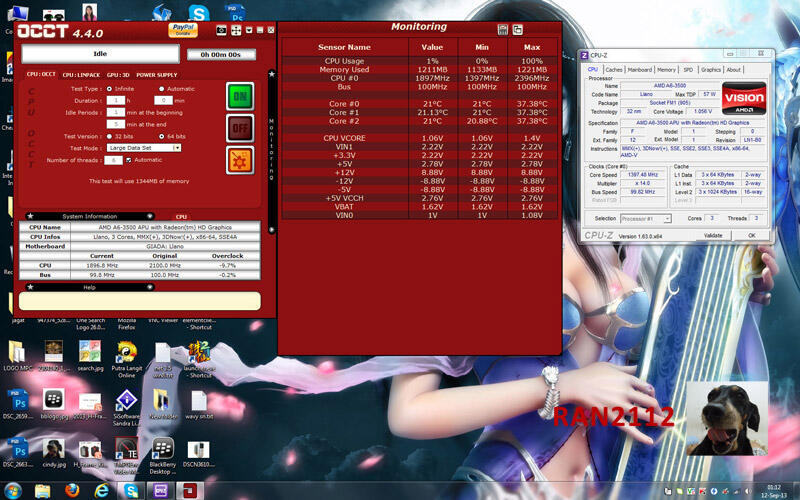800x500 pixels.
Task: Click round arrow at bottom of Monitoring strip
Action: (x=272, y=230)
